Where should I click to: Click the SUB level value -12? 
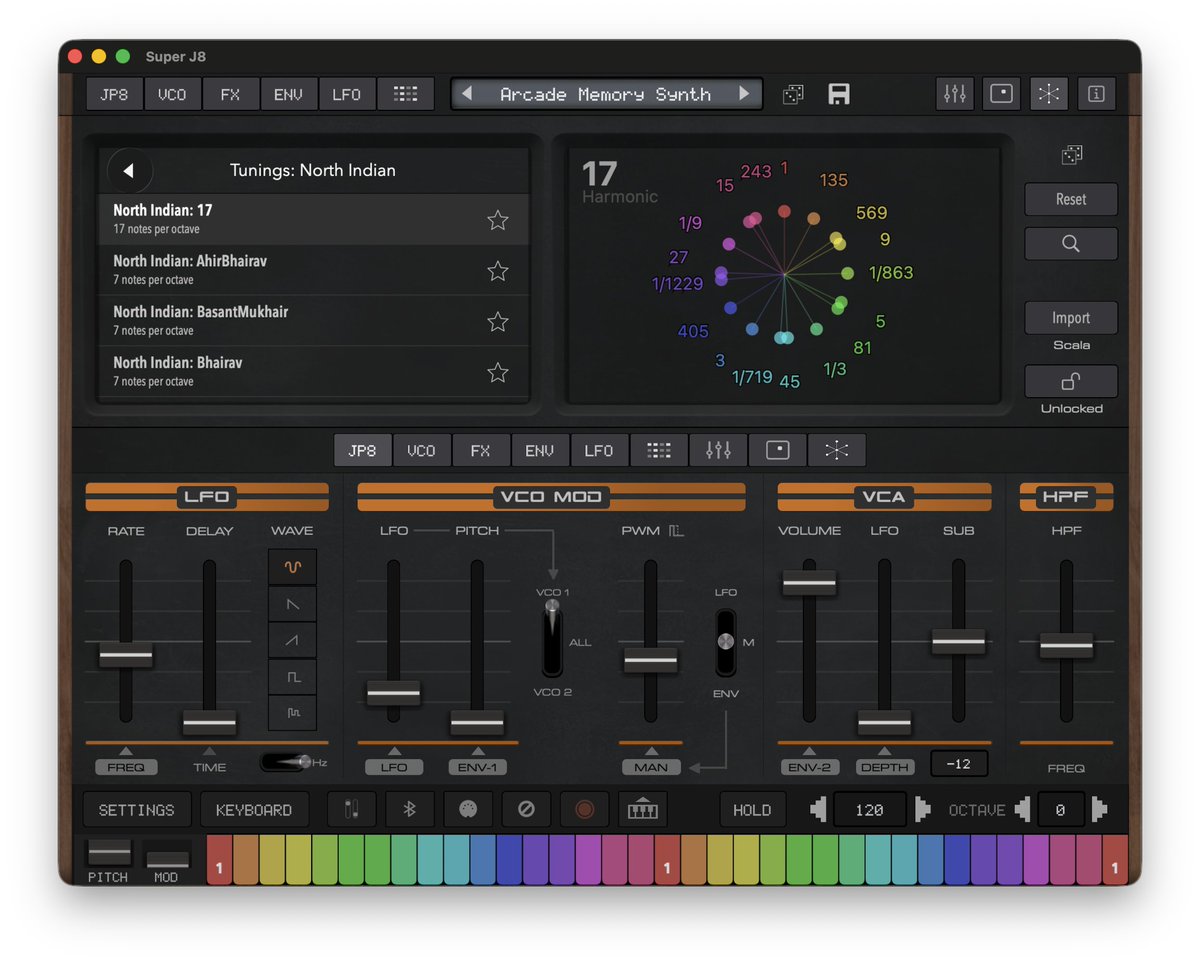[x=959, y=764]
